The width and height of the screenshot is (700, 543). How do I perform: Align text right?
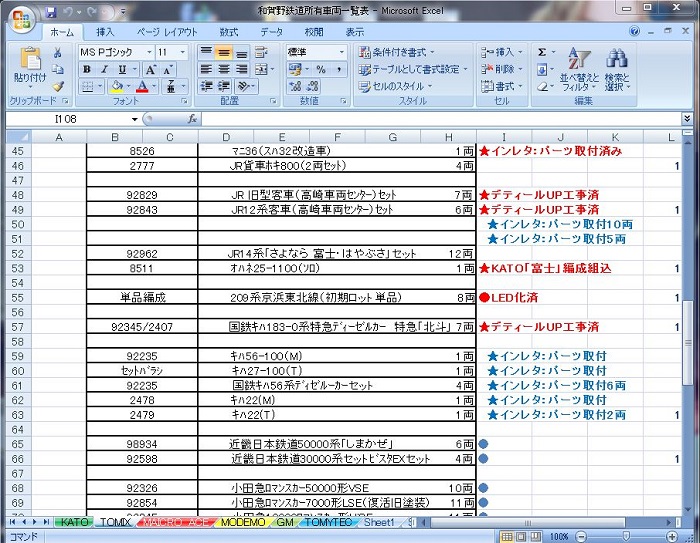(242, 69)
